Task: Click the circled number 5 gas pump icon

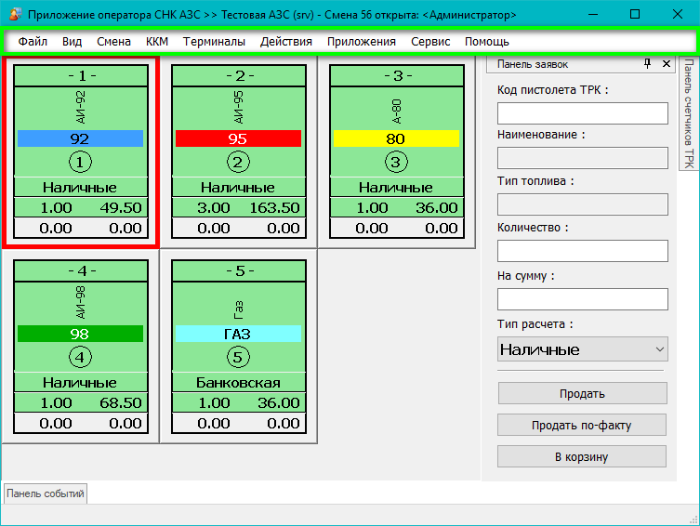Action: [237, 357]
